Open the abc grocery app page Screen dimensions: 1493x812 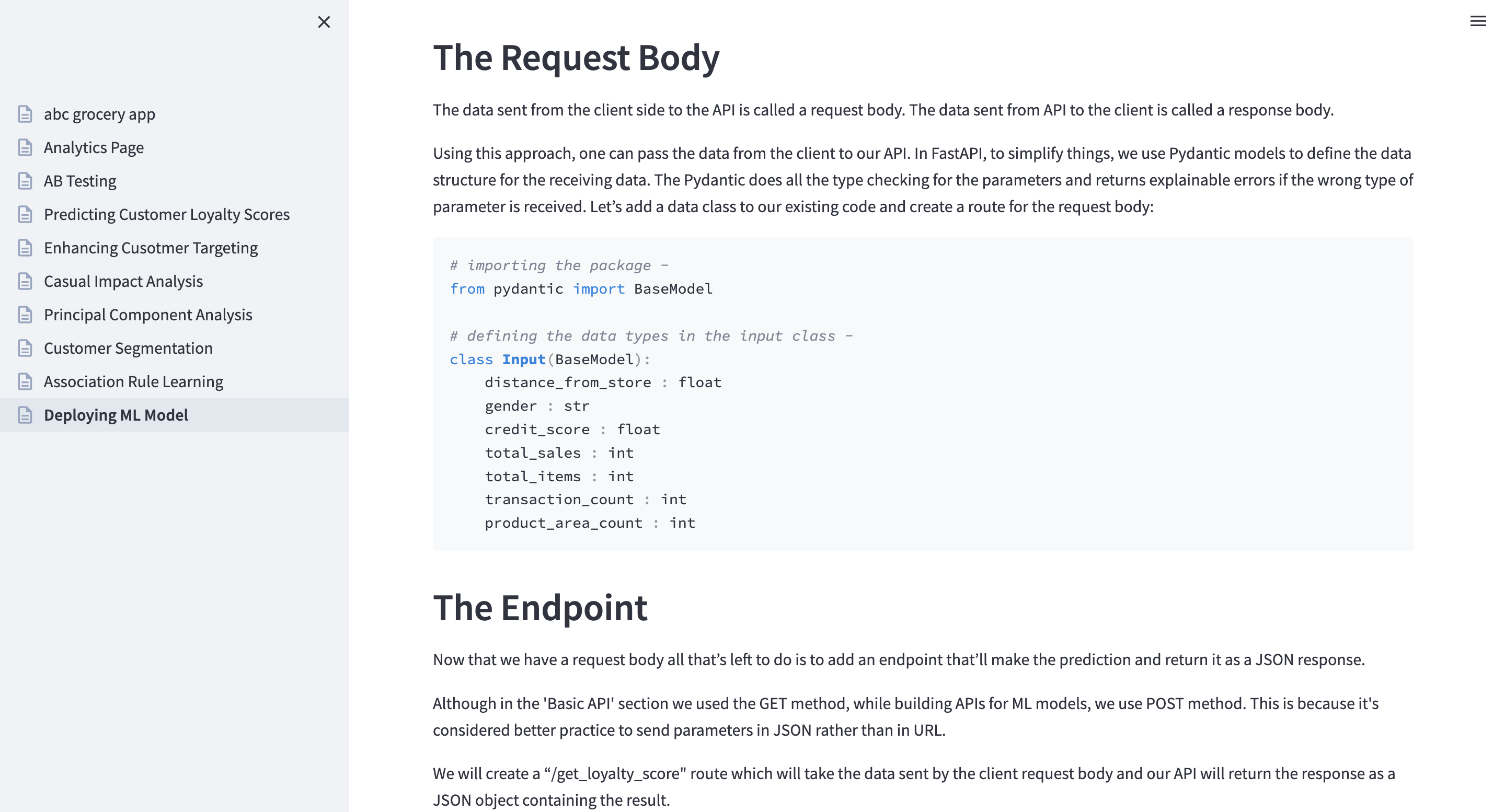(100, 114)
